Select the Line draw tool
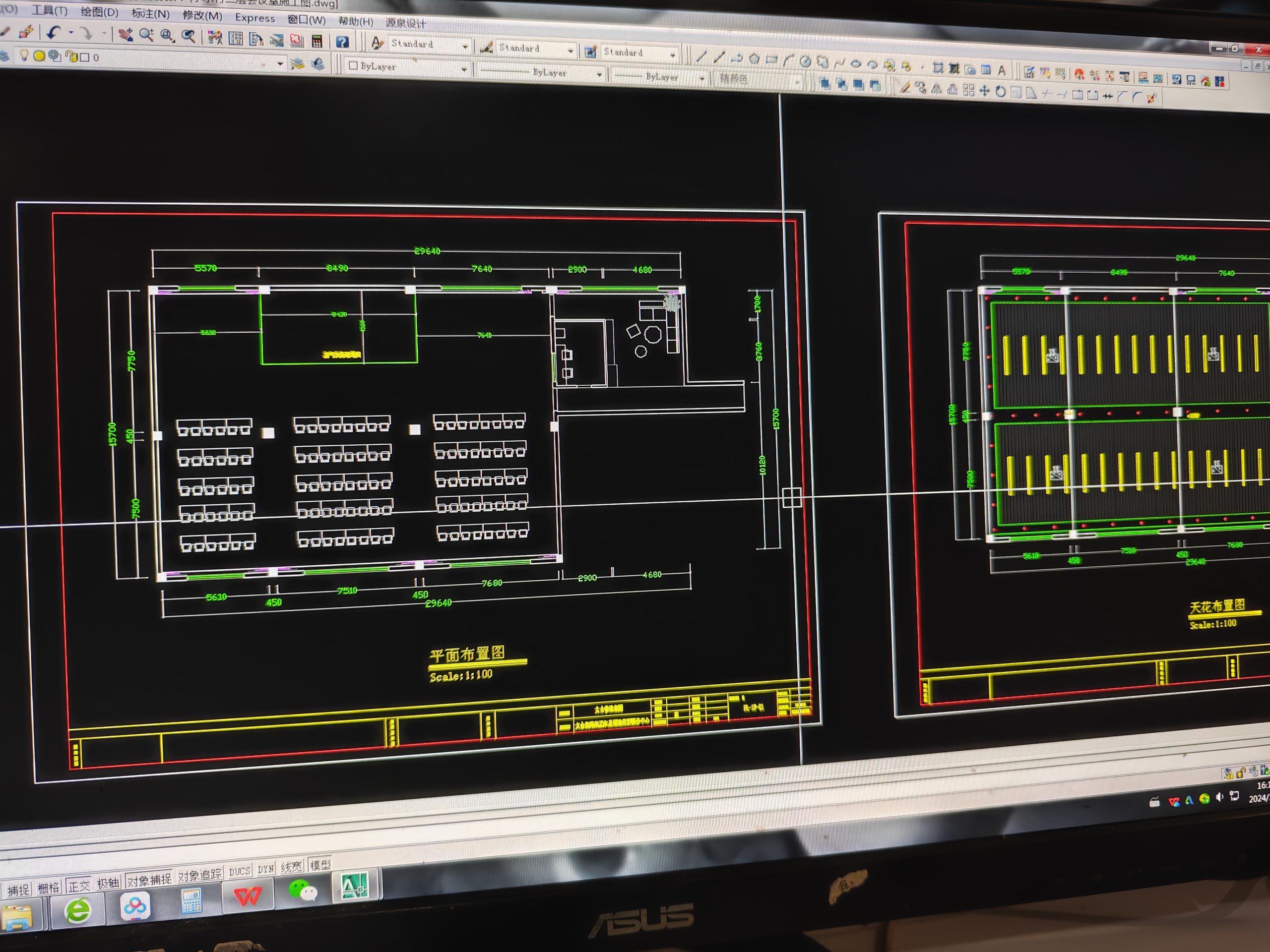This screenshot has height=952, width=1270. coord(701,57)
